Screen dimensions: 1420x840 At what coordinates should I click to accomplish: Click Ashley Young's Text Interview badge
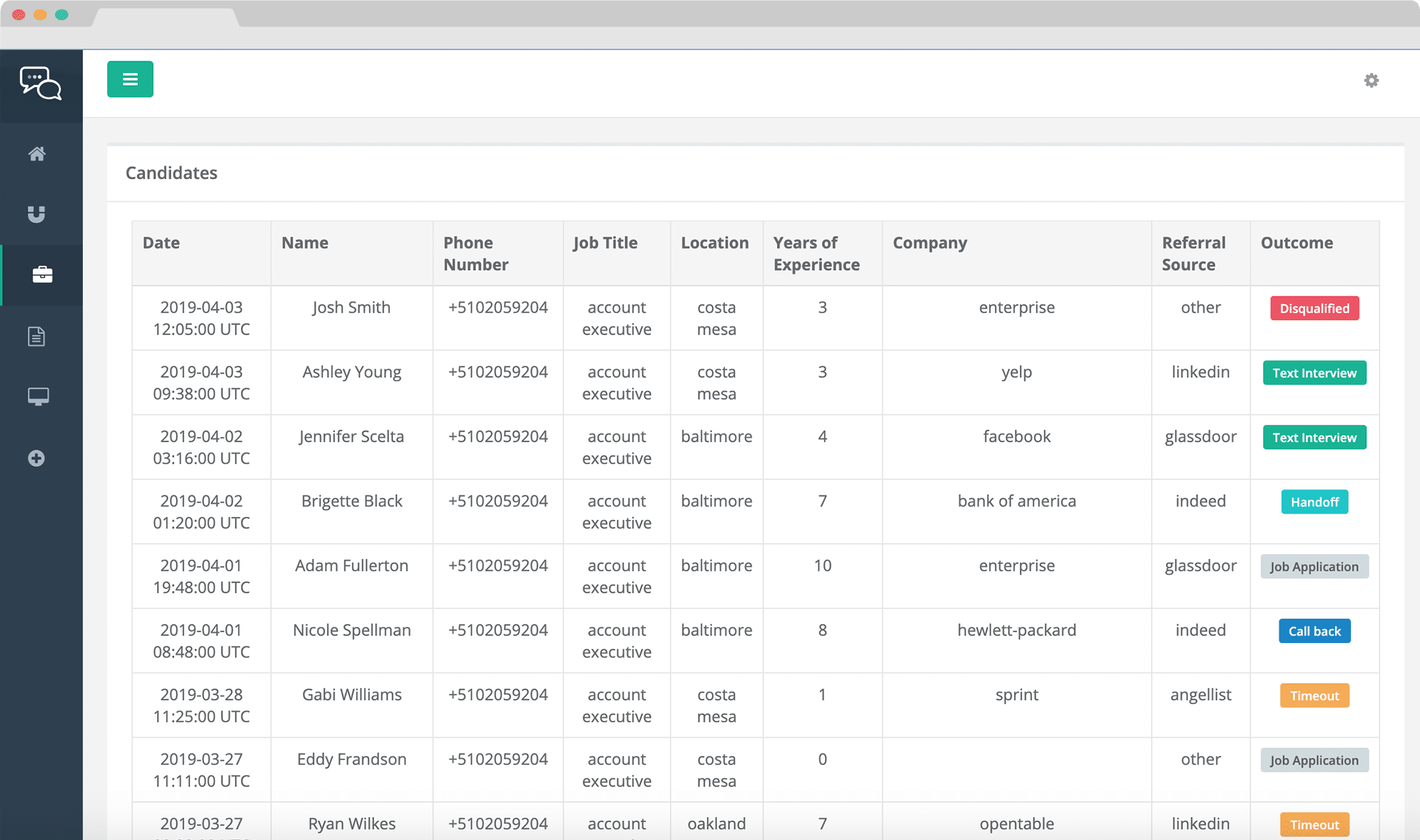(x=1314, y=373)
